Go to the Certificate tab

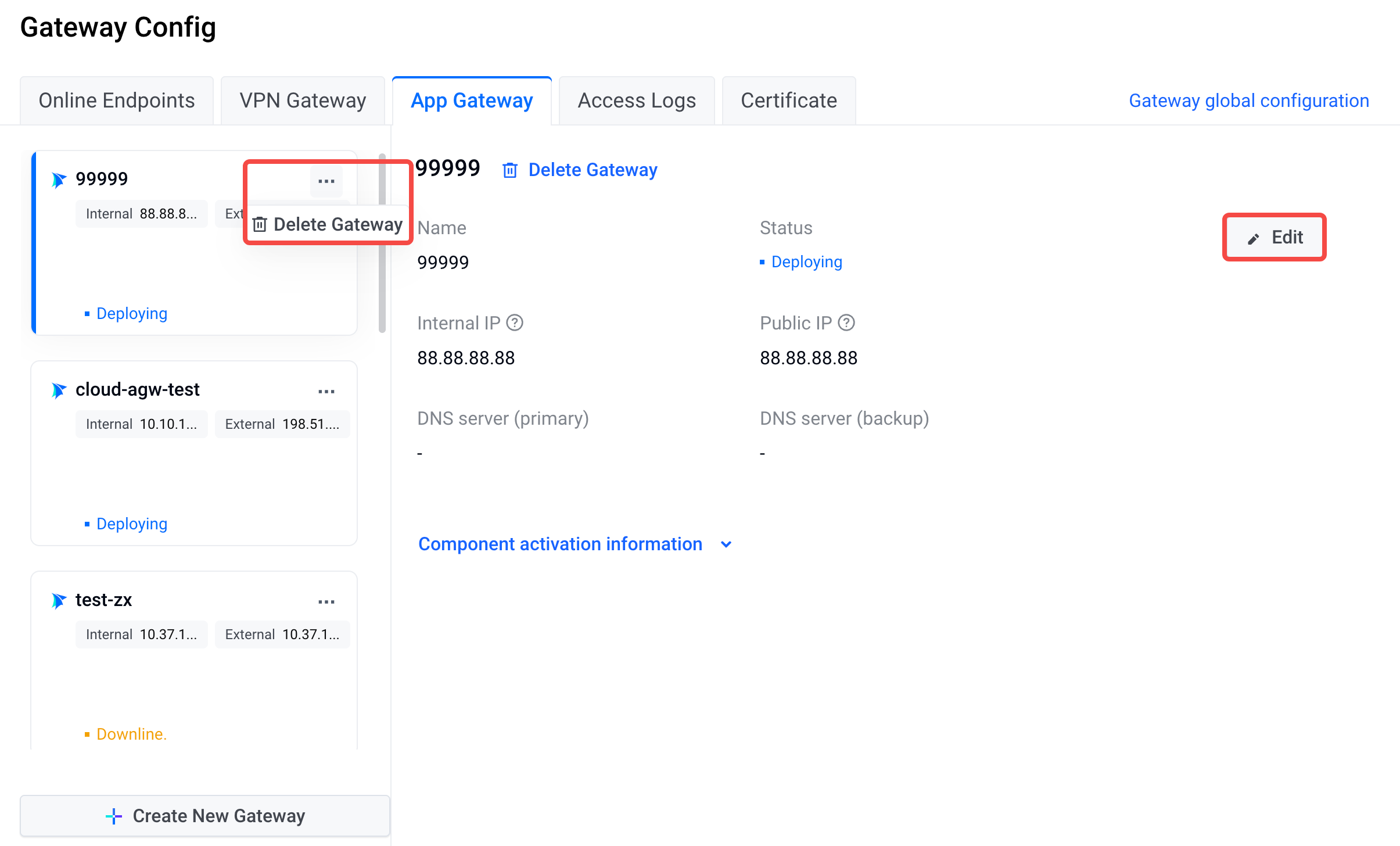click(788, 101)
